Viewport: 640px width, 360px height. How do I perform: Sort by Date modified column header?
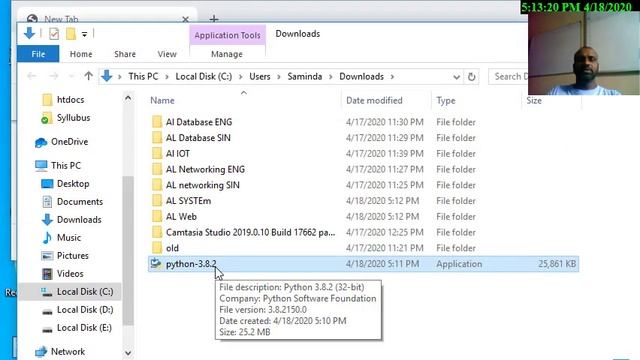tap(374, 100)
